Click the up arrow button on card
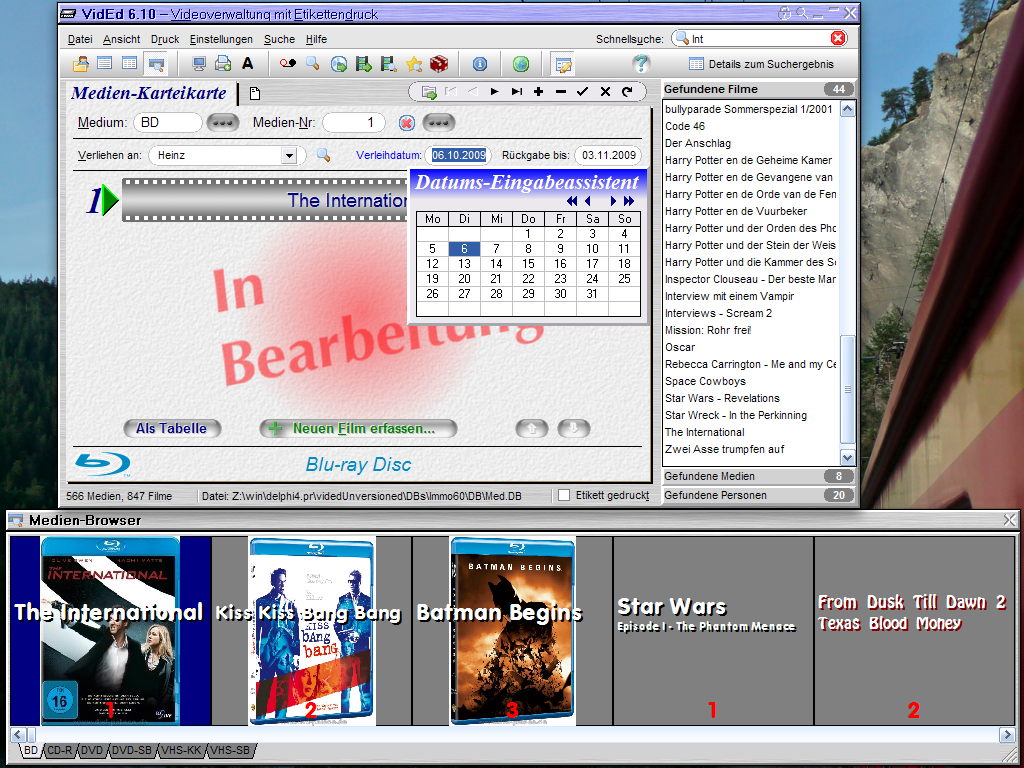The height and width of the screenshot is (768, 1024). 532,428
